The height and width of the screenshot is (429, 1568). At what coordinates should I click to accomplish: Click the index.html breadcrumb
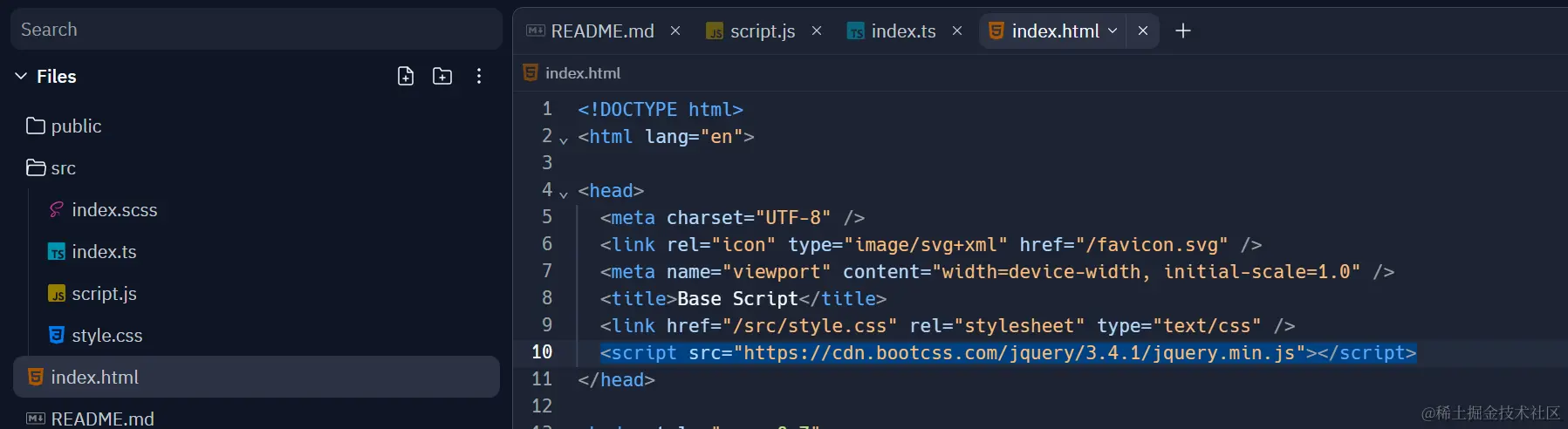point(583,73)
